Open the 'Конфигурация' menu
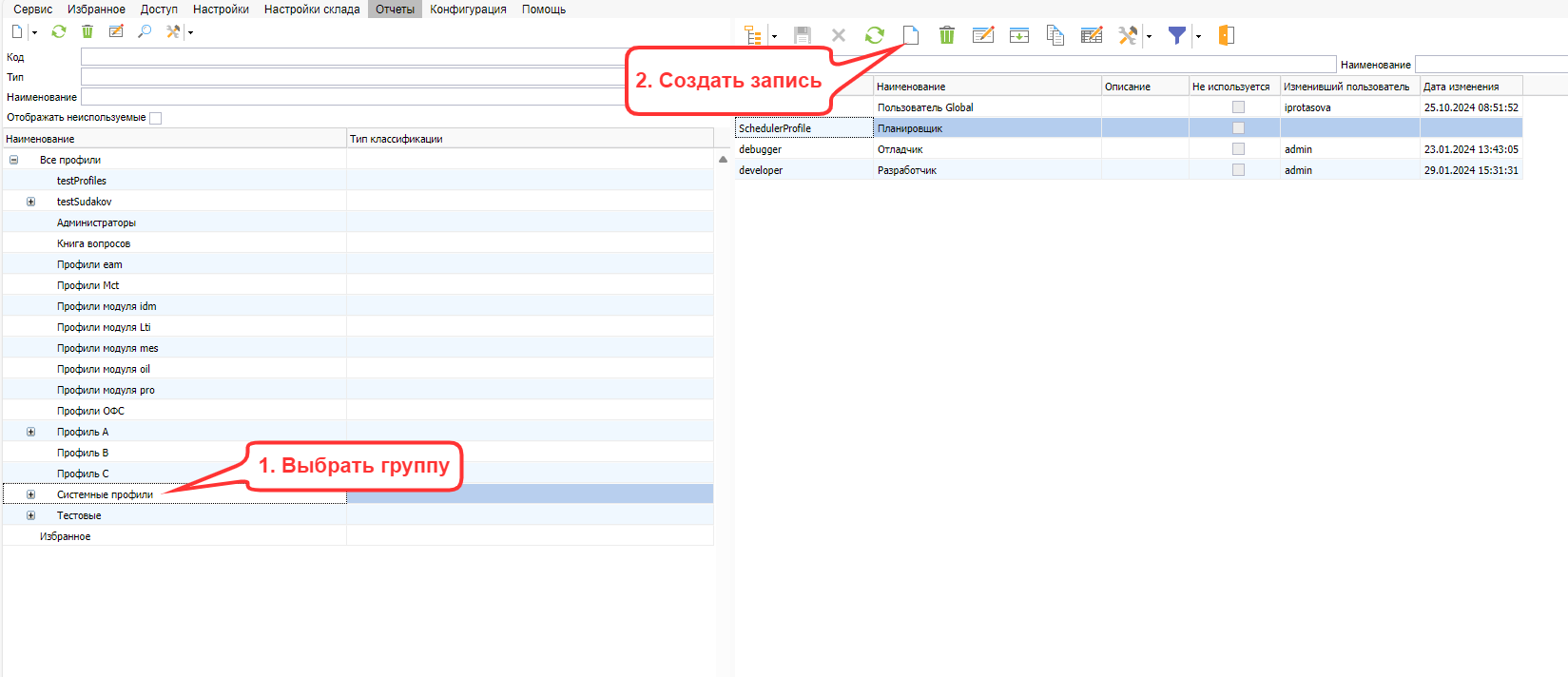Viewport: 1568px width, 677px height. pos(468,10)
